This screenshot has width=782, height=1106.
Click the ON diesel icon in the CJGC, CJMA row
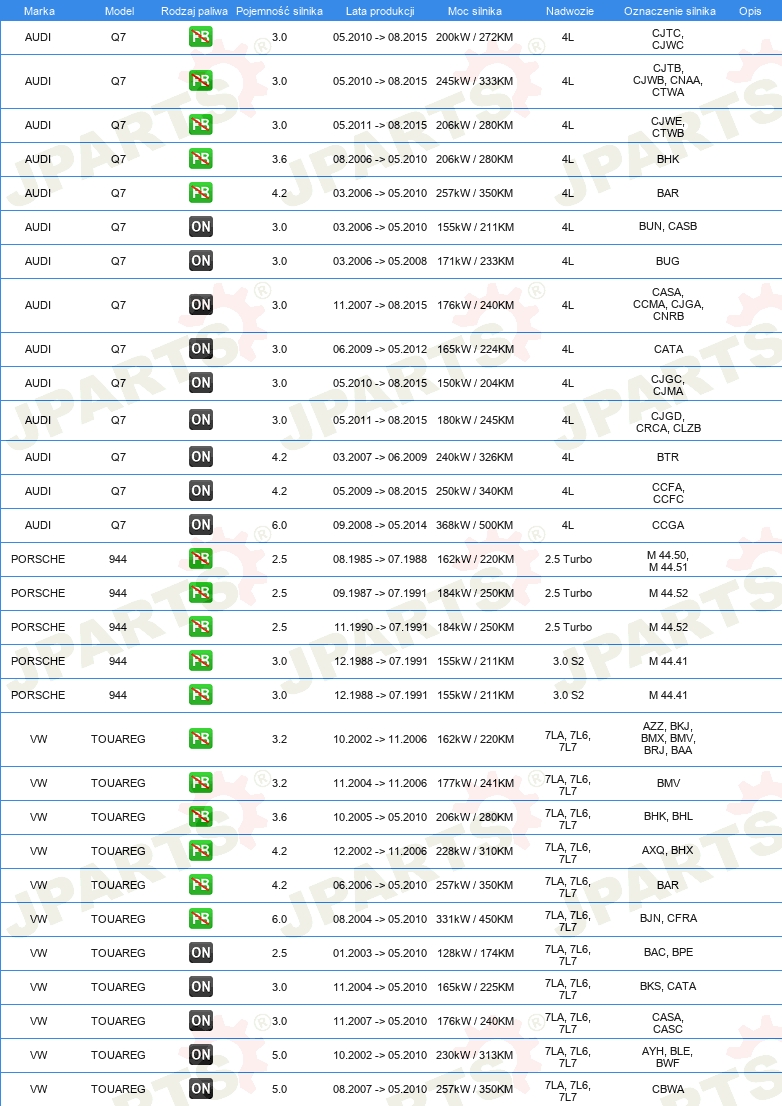201,382
